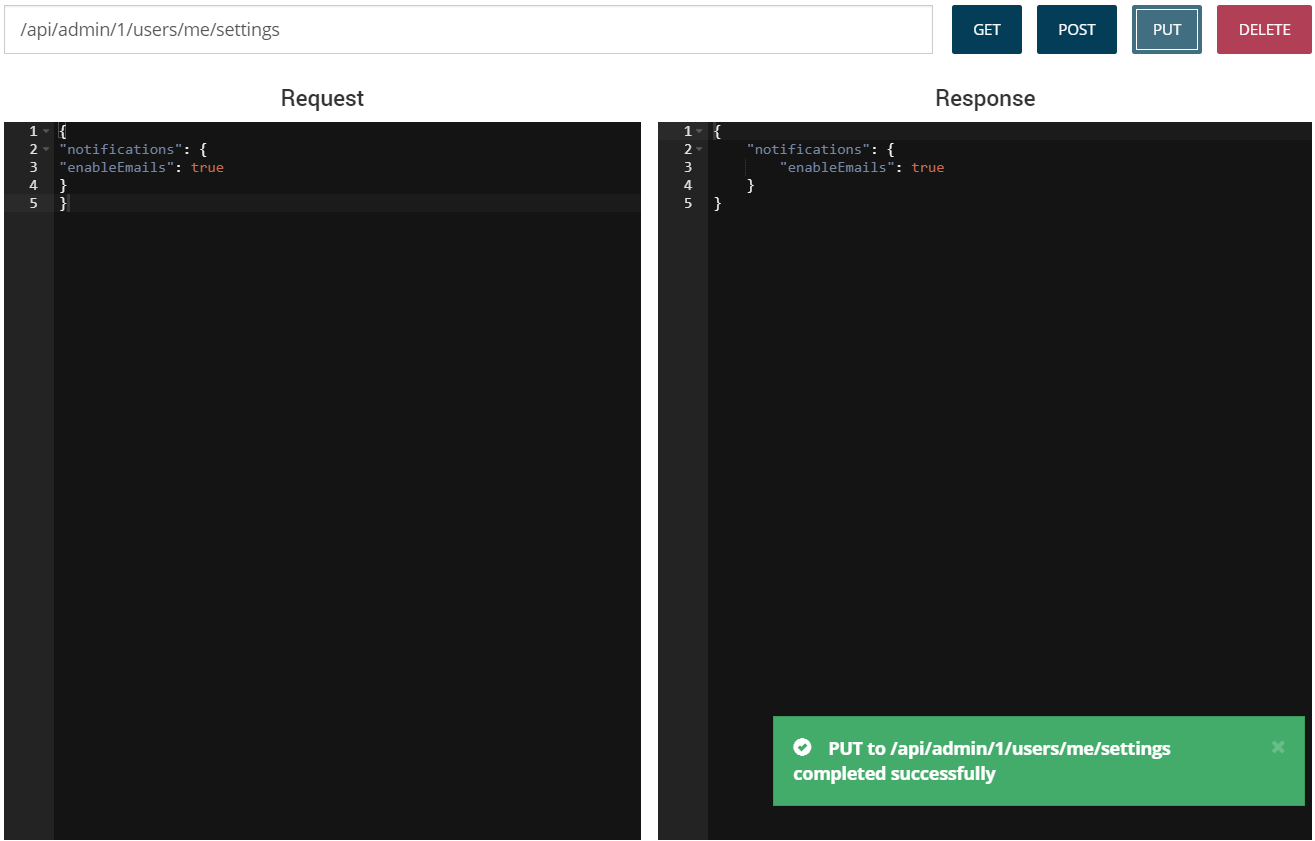Click line number 5 in the Response gutter
The image size is (1315, 841).
pyautogui.click(x=687, y=203)
